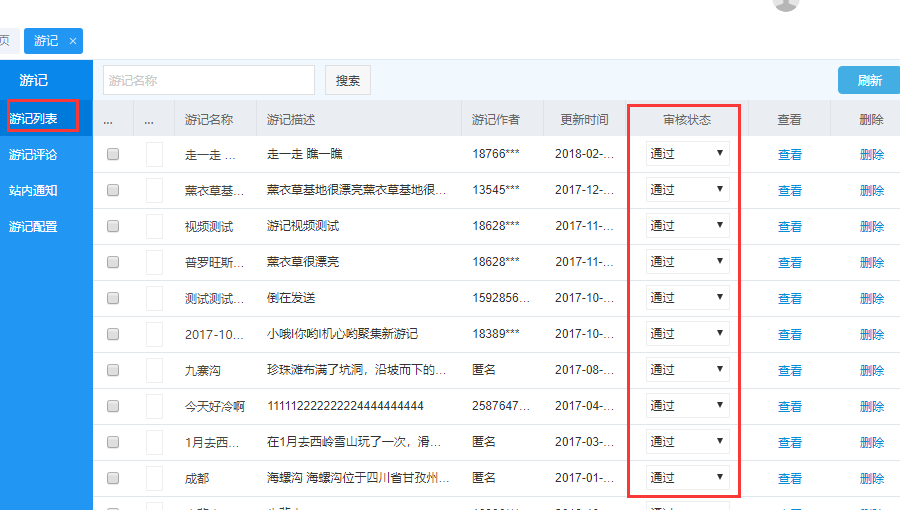This screenshot has height=510, width=900.
Task: Expand review status dropdown for 普罗旺斯 row
Action: click(x=687, y=262)
